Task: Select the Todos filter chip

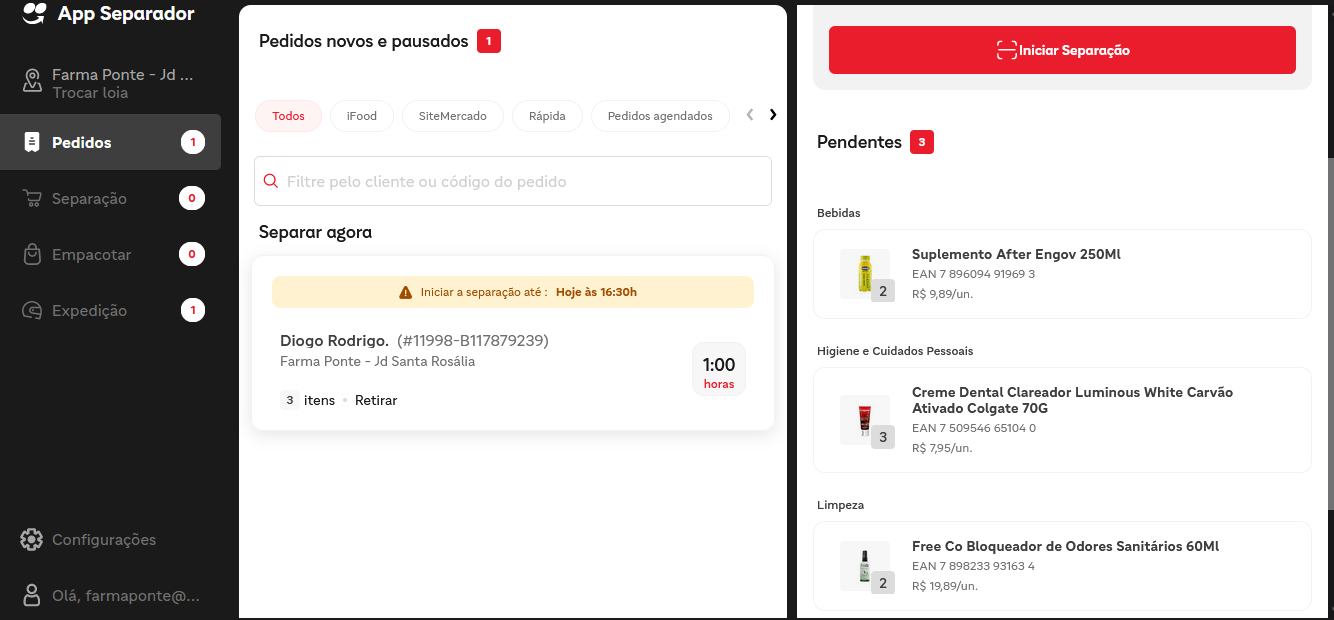Action: pos(288,116)
